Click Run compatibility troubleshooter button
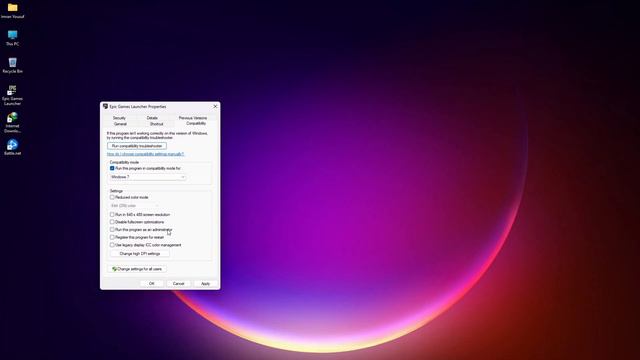Image resolution: width=640 pixels, height=360 pixels. (x=137, y=146)
